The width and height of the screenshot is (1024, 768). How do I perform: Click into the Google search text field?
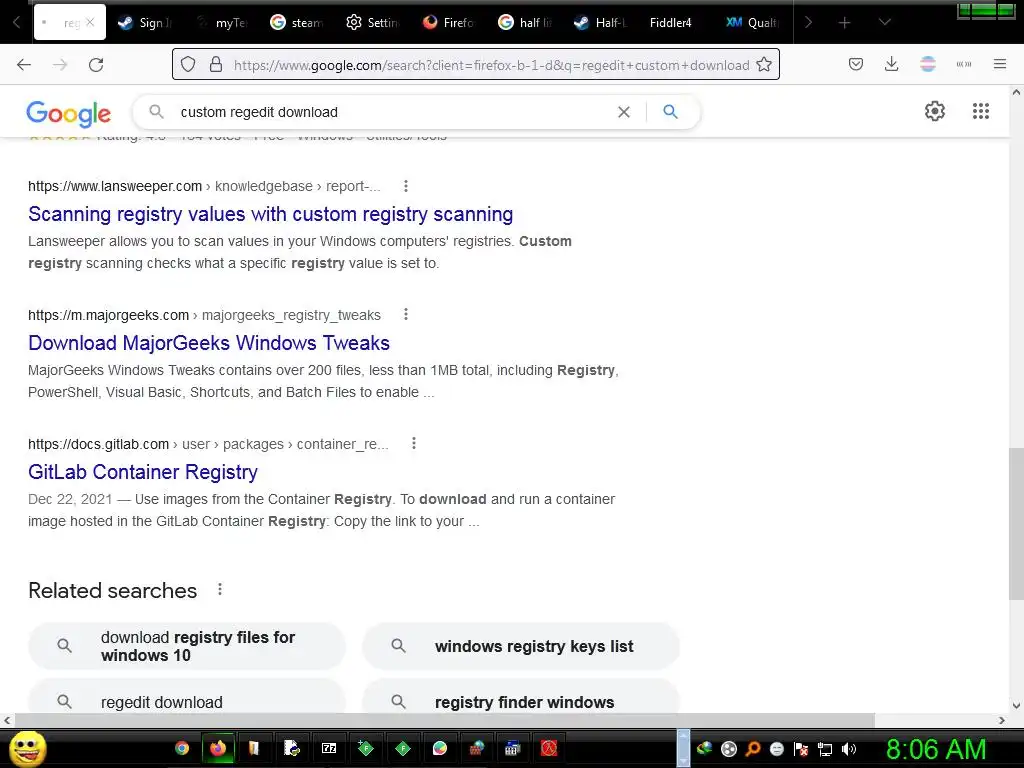392,112
